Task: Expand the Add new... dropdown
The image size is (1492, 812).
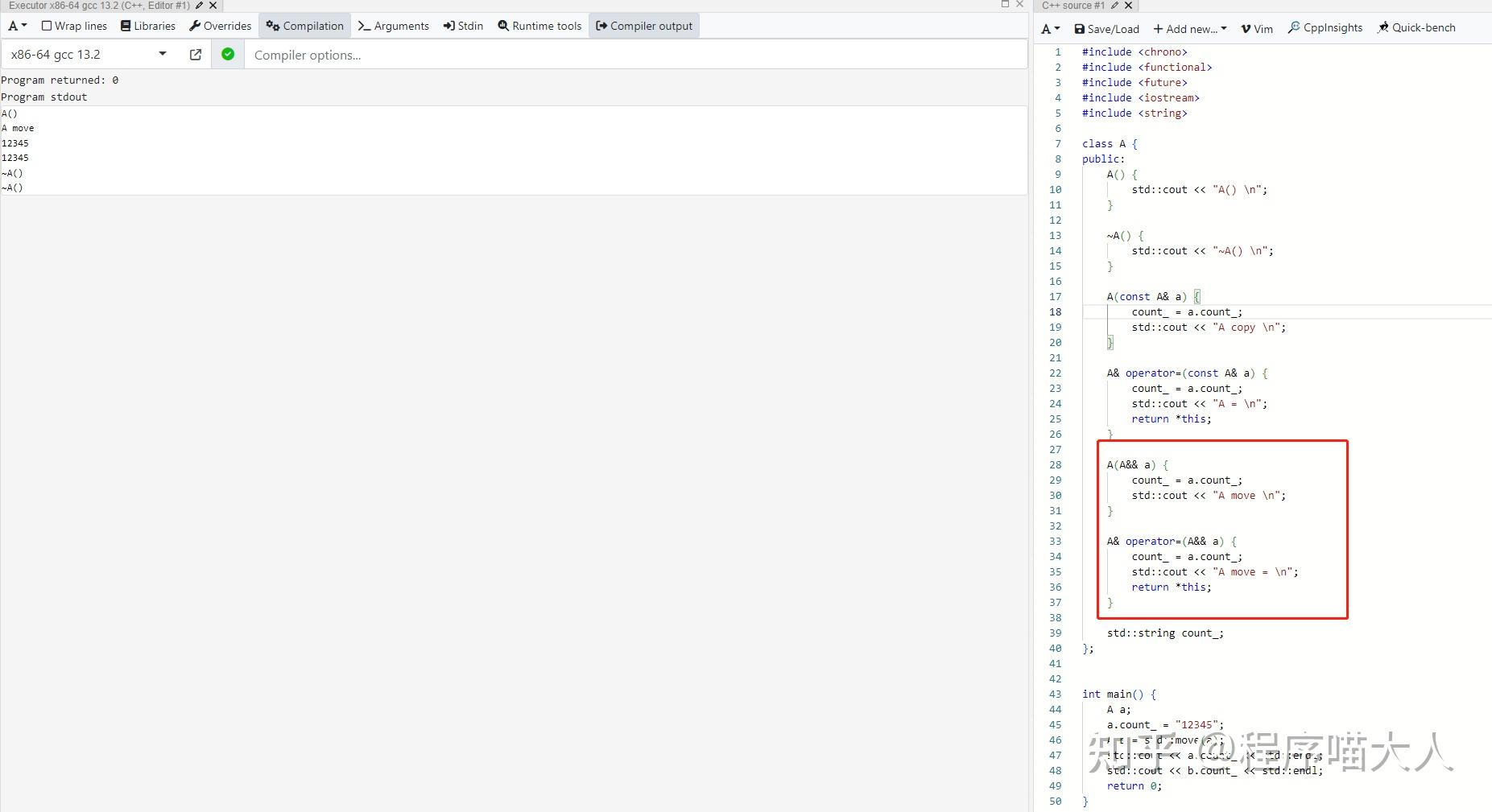Action: click(x=1190, y=28)
